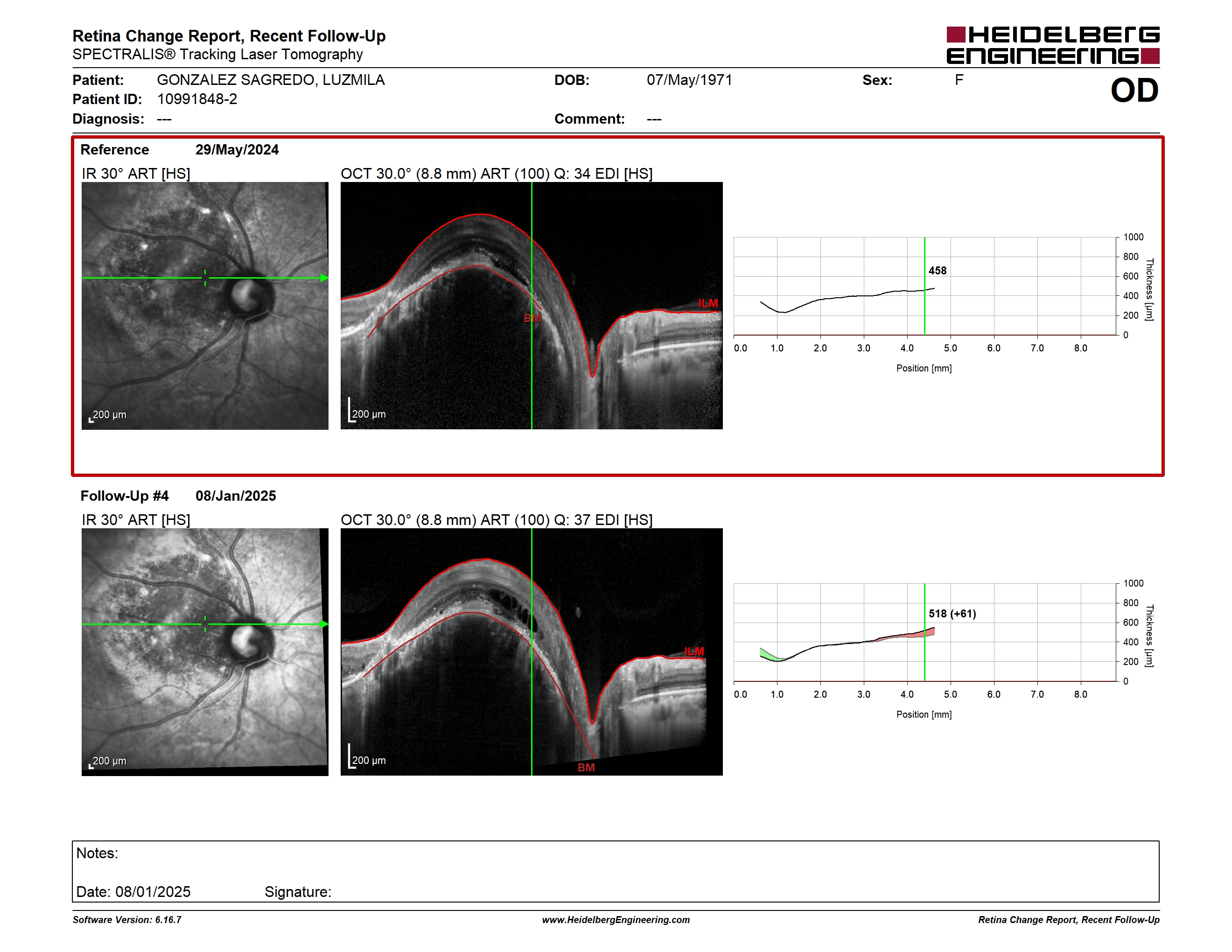
Task: Click the reference IR 30° ART [HS] label
Action: coord(136,174)
